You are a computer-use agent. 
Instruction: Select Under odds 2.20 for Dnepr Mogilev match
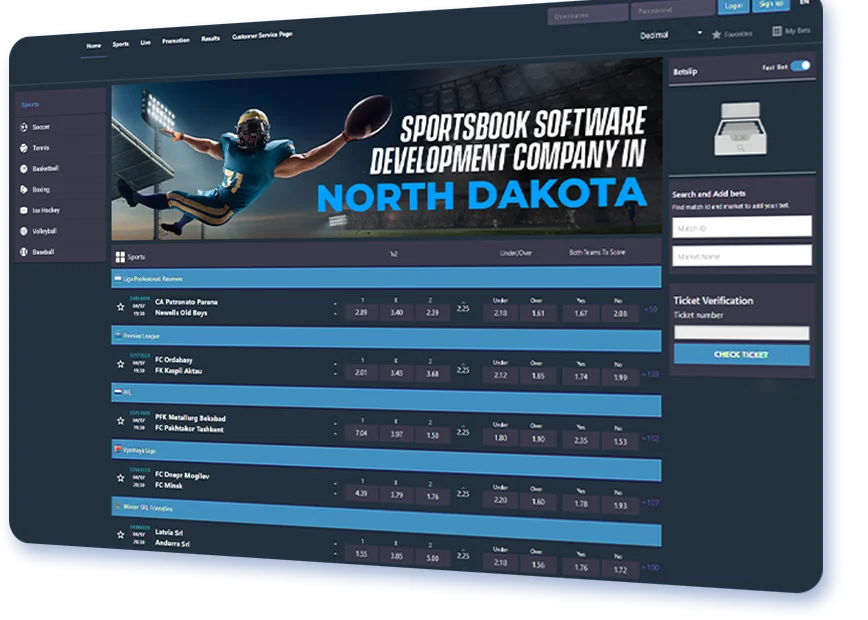click(500, 500)
